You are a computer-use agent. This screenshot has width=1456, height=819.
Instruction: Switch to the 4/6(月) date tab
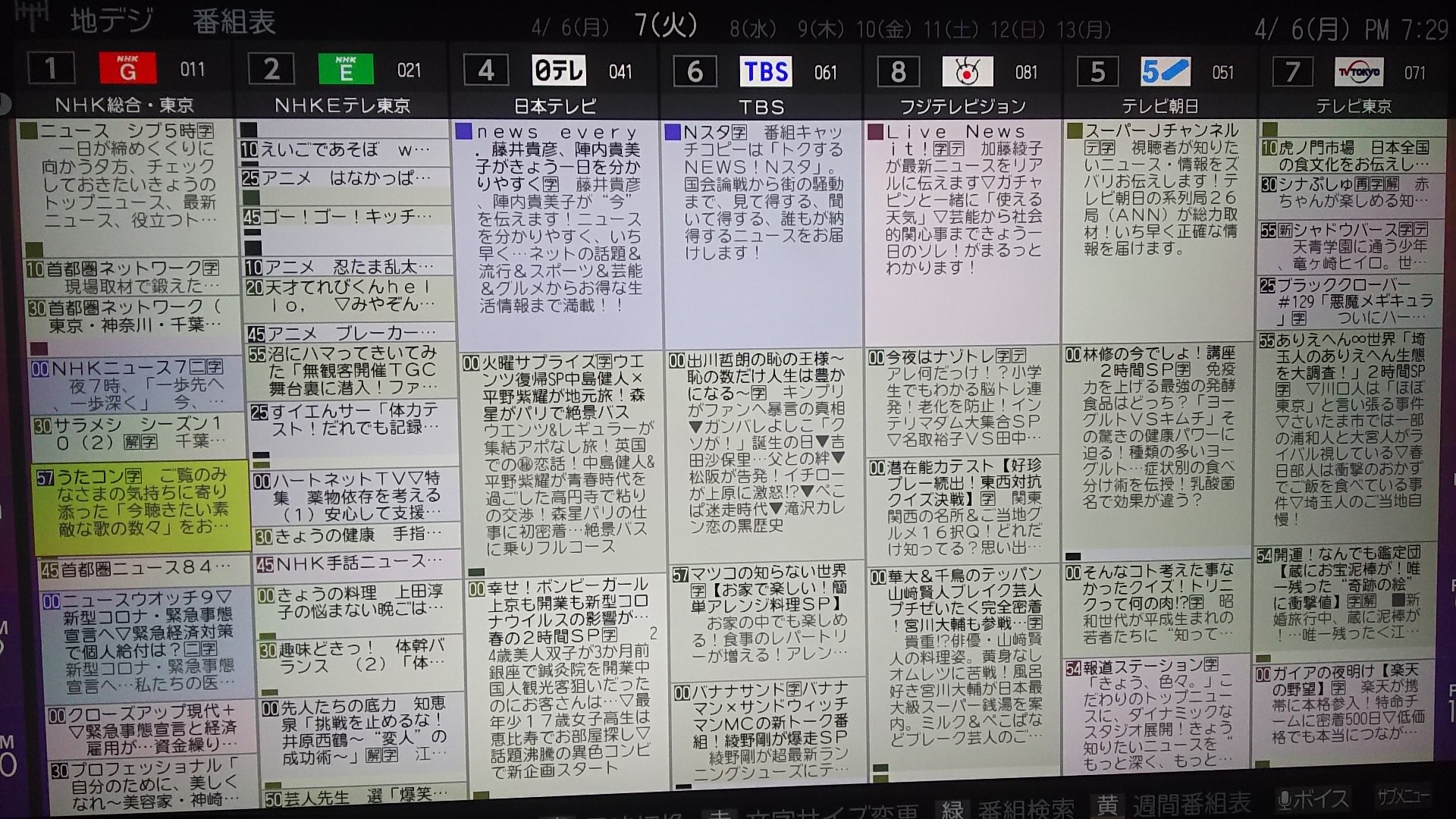(x=570, y=28)
